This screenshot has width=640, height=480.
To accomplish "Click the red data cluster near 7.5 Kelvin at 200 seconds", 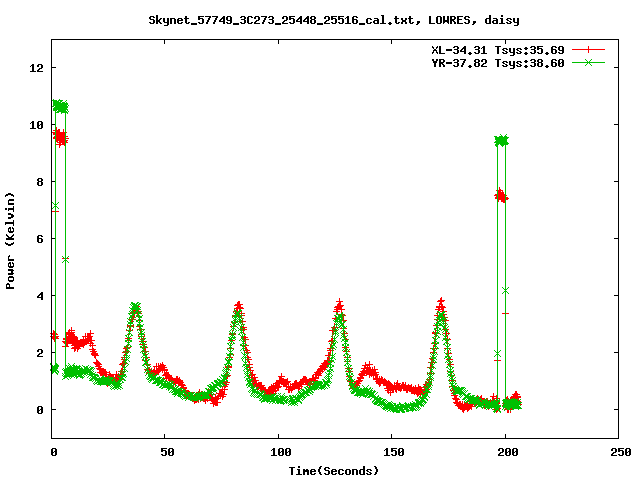I will 501,196.
